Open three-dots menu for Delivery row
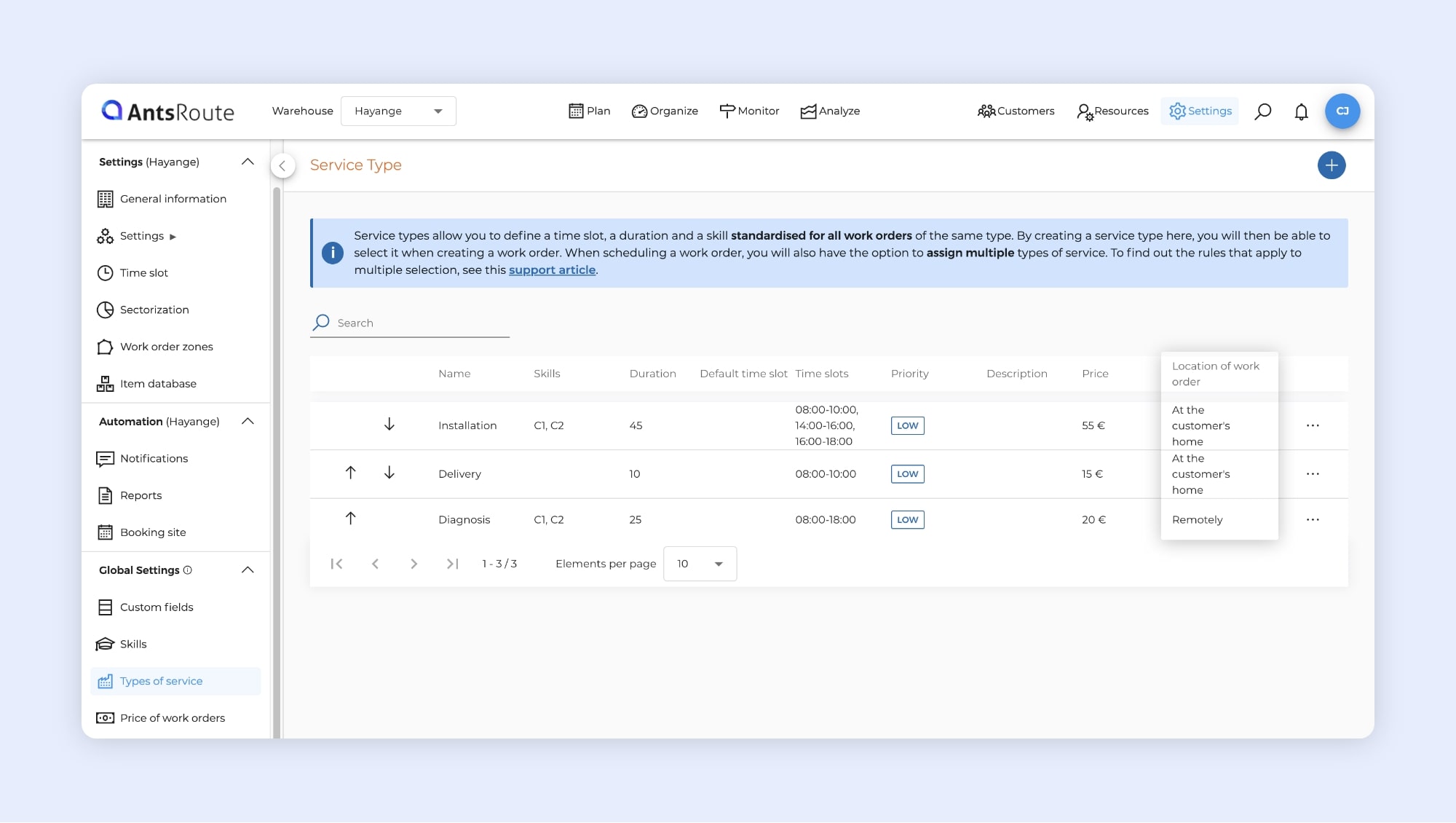This screenshot has height=823, width=1456. coord(1313,474)
